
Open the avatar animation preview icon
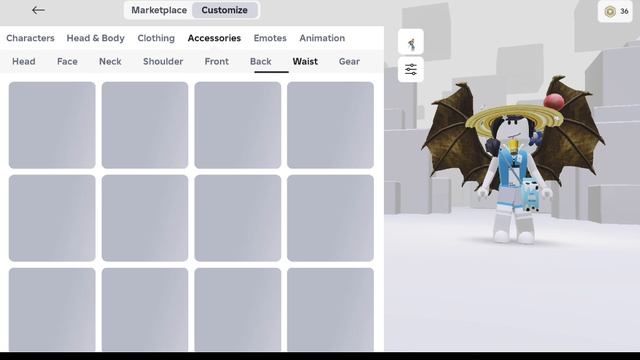click(411, 42)
